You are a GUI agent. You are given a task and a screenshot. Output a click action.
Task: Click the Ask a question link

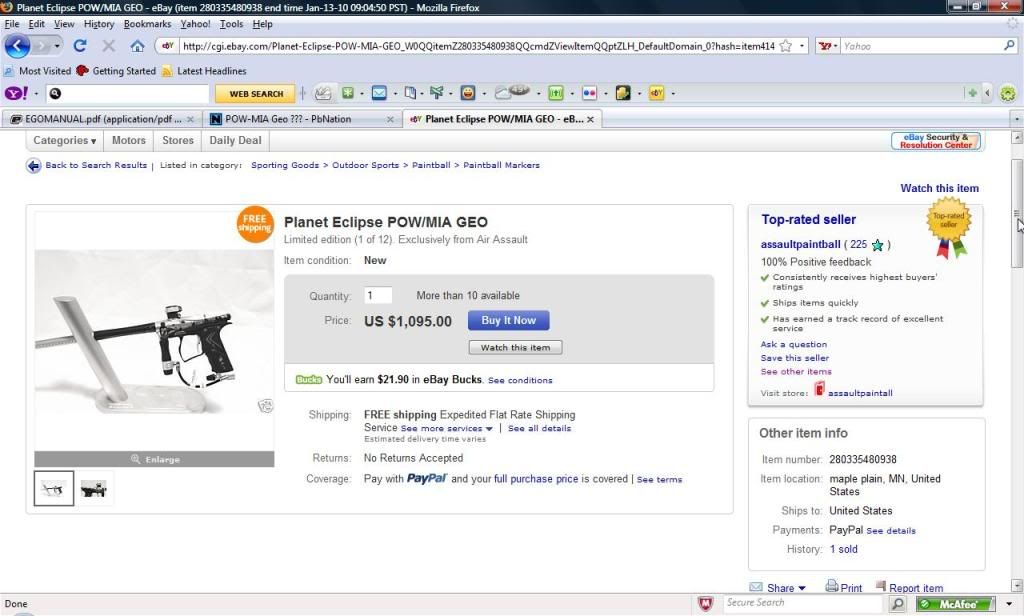pyautogui.click(x=793, y=344)
